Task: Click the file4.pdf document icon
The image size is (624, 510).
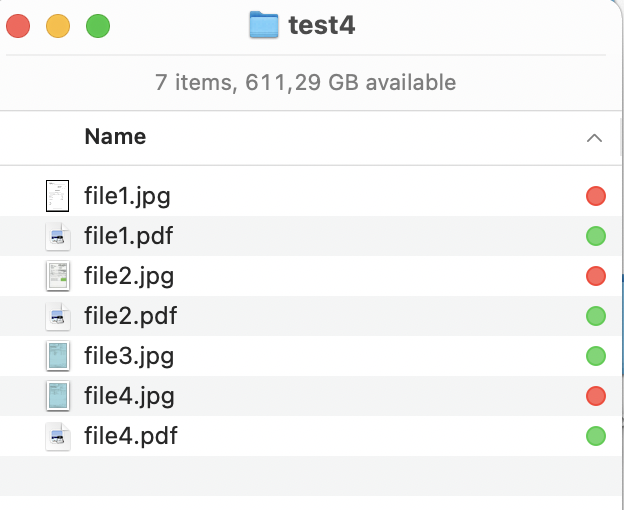Action: pos(58,436)
